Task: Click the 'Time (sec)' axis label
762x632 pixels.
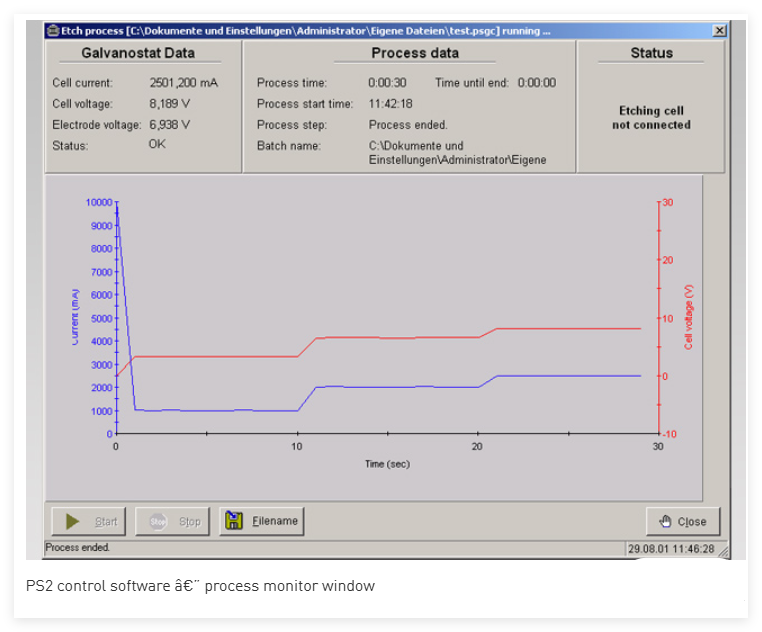Action: point(387,464)
